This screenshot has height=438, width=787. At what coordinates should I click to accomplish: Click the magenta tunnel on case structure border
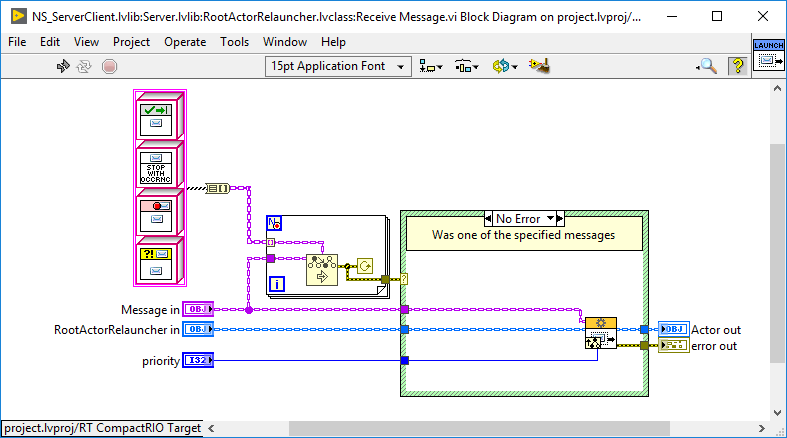pyautogui.click(x=405, y=310)
